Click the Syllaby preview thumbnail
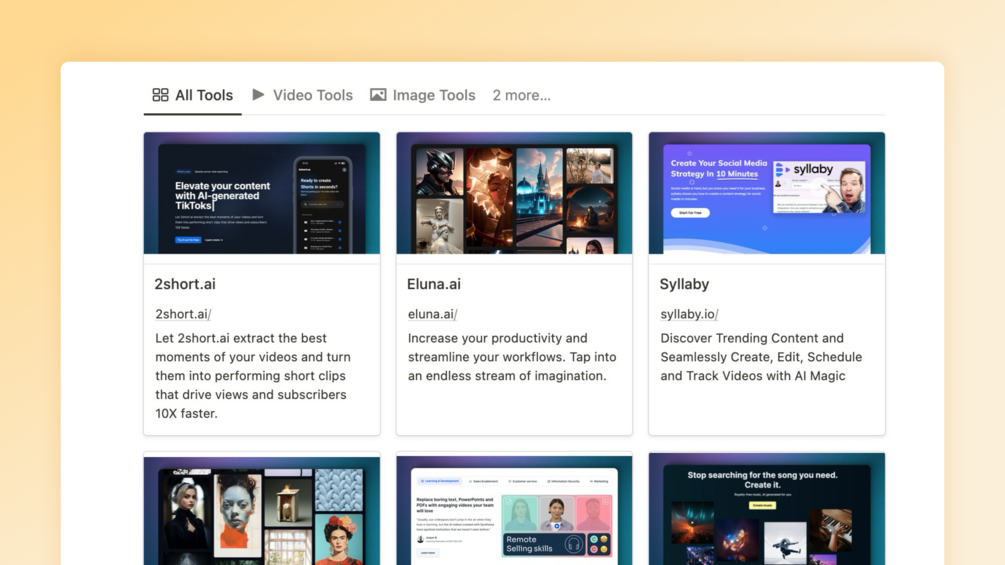 [x=767, y=193]
